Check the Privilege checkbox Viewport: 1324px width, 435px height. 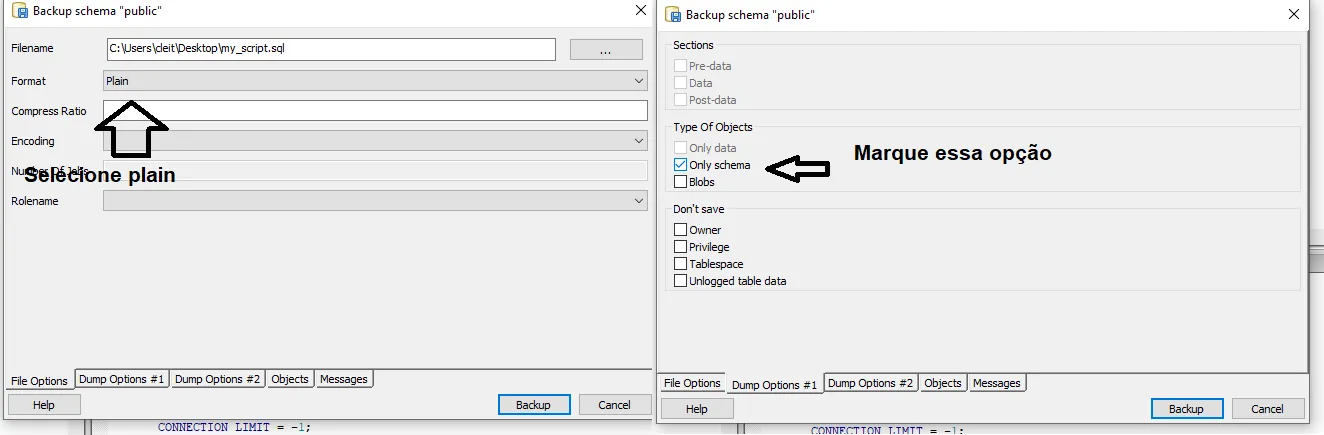(681, 247)
